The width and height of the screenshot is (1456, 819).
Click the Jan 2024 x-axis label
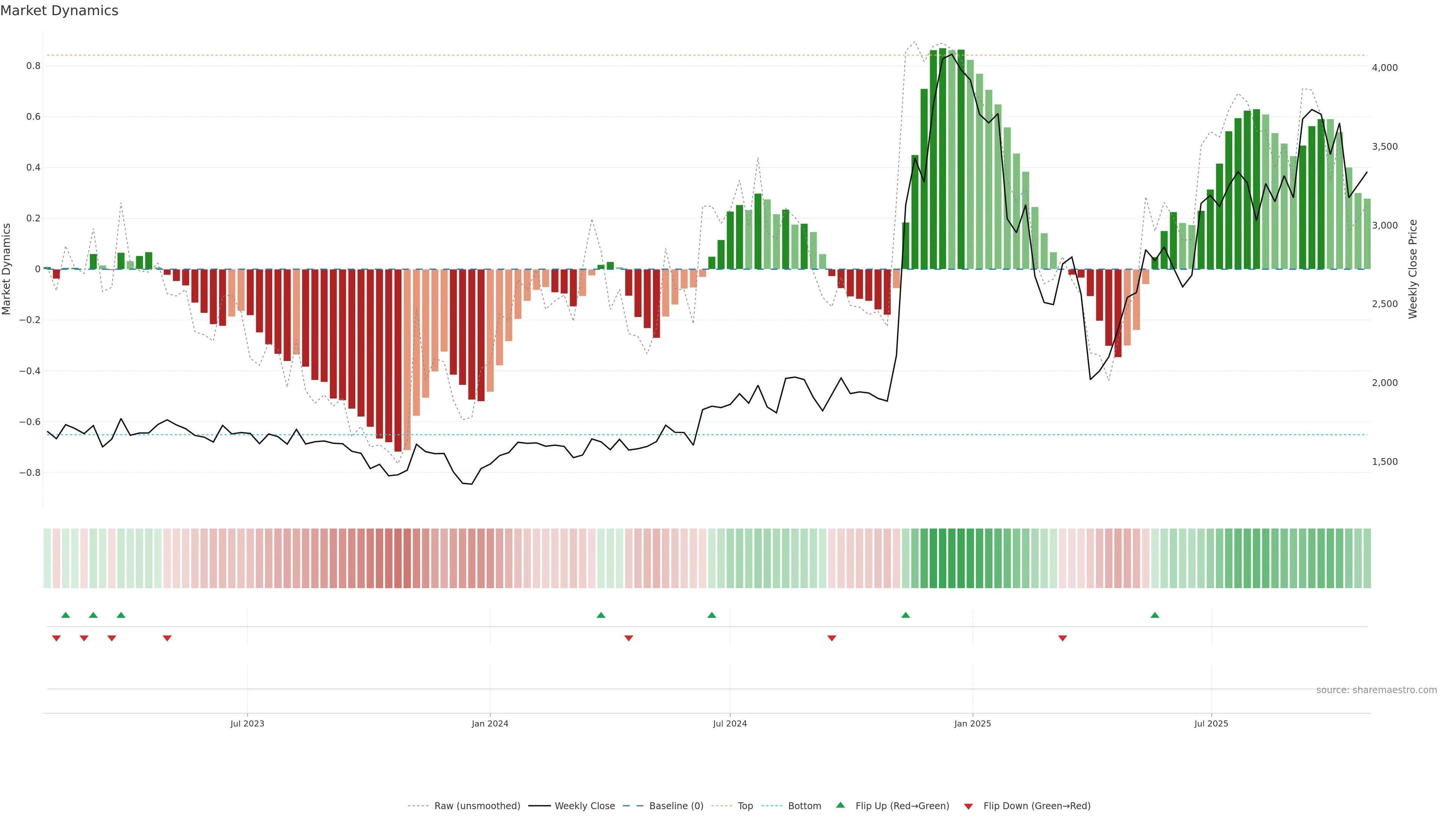[x=490, y=723]
